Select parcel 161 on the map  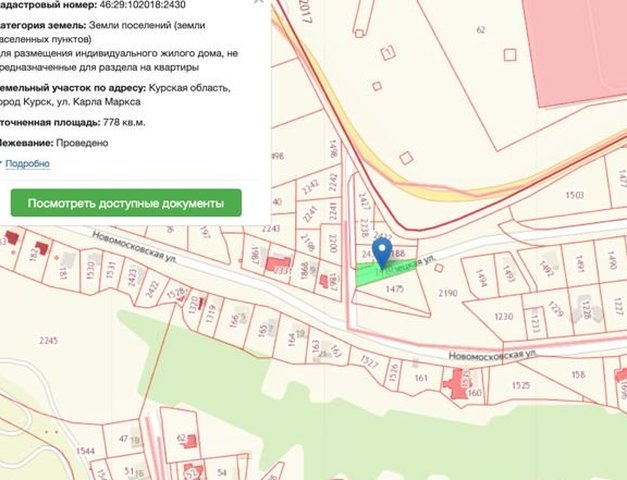point(421,378)
